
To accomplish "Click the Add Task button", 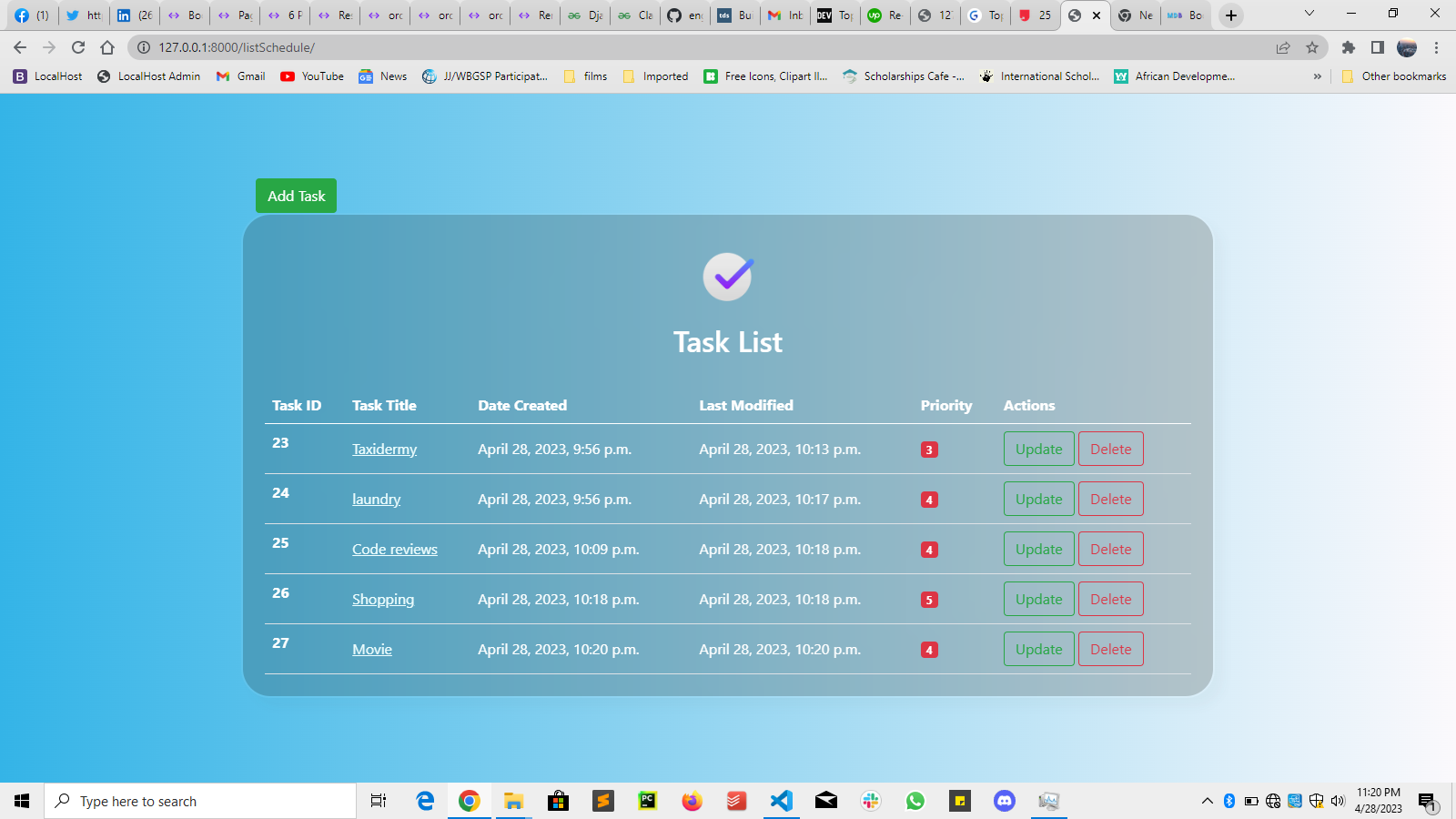I will [x=296, y=195].
